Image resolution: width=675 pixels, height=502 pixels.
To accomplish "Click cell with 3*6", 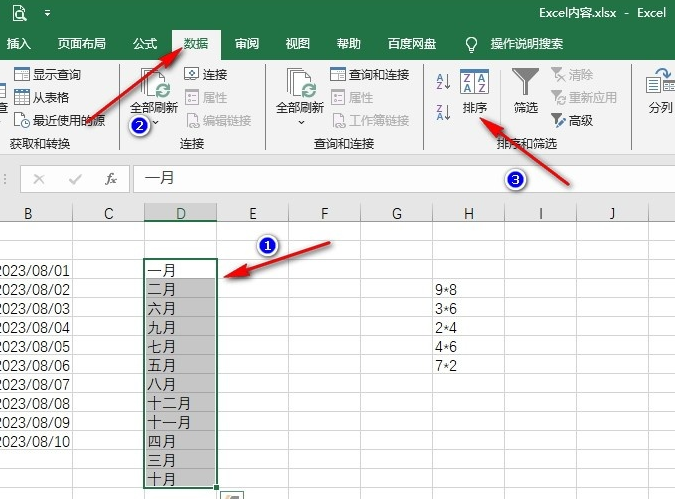I will click(468, 308).
